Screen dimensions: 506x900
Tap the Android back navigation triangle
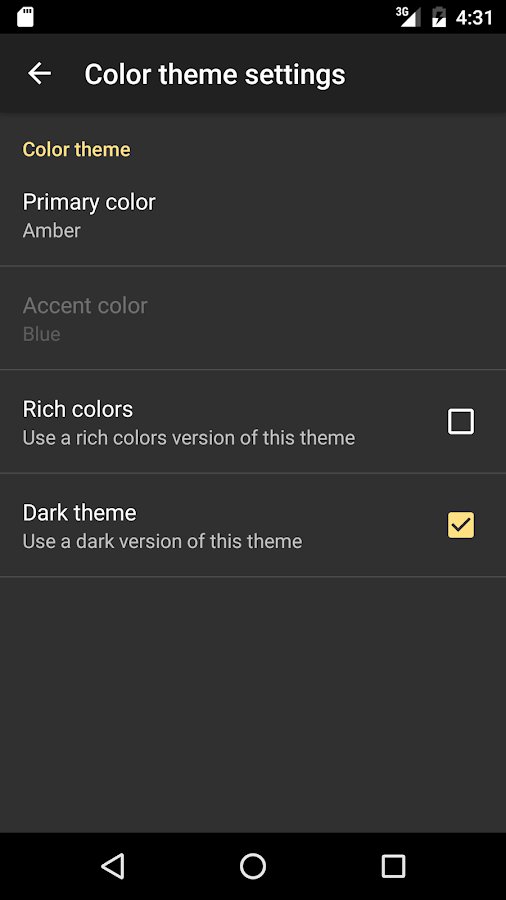pyautogui.click(x=113, y=866)
